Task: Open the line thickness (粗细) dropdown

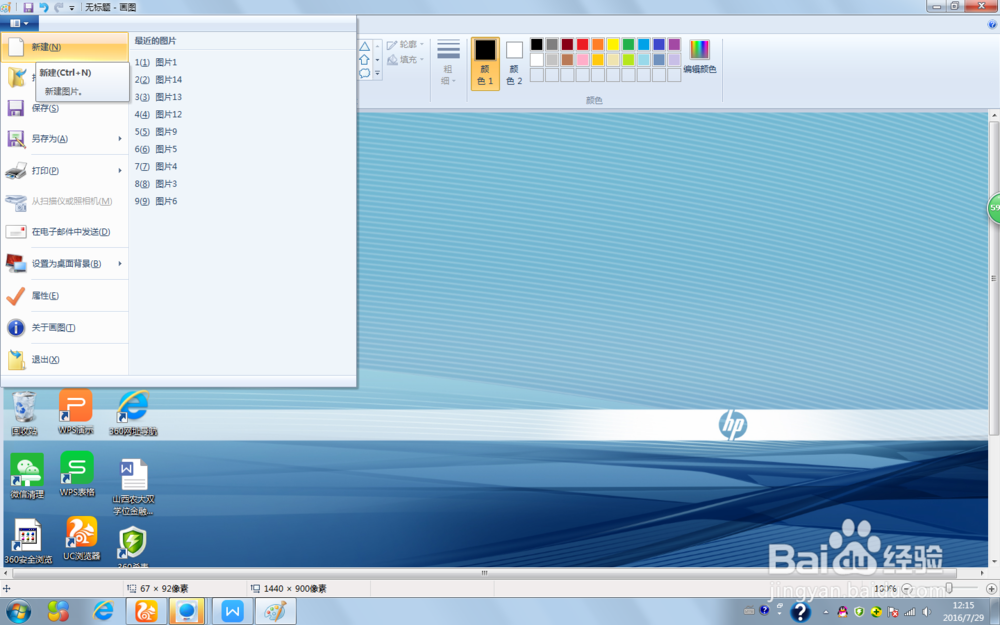Action: pos(448,62)
